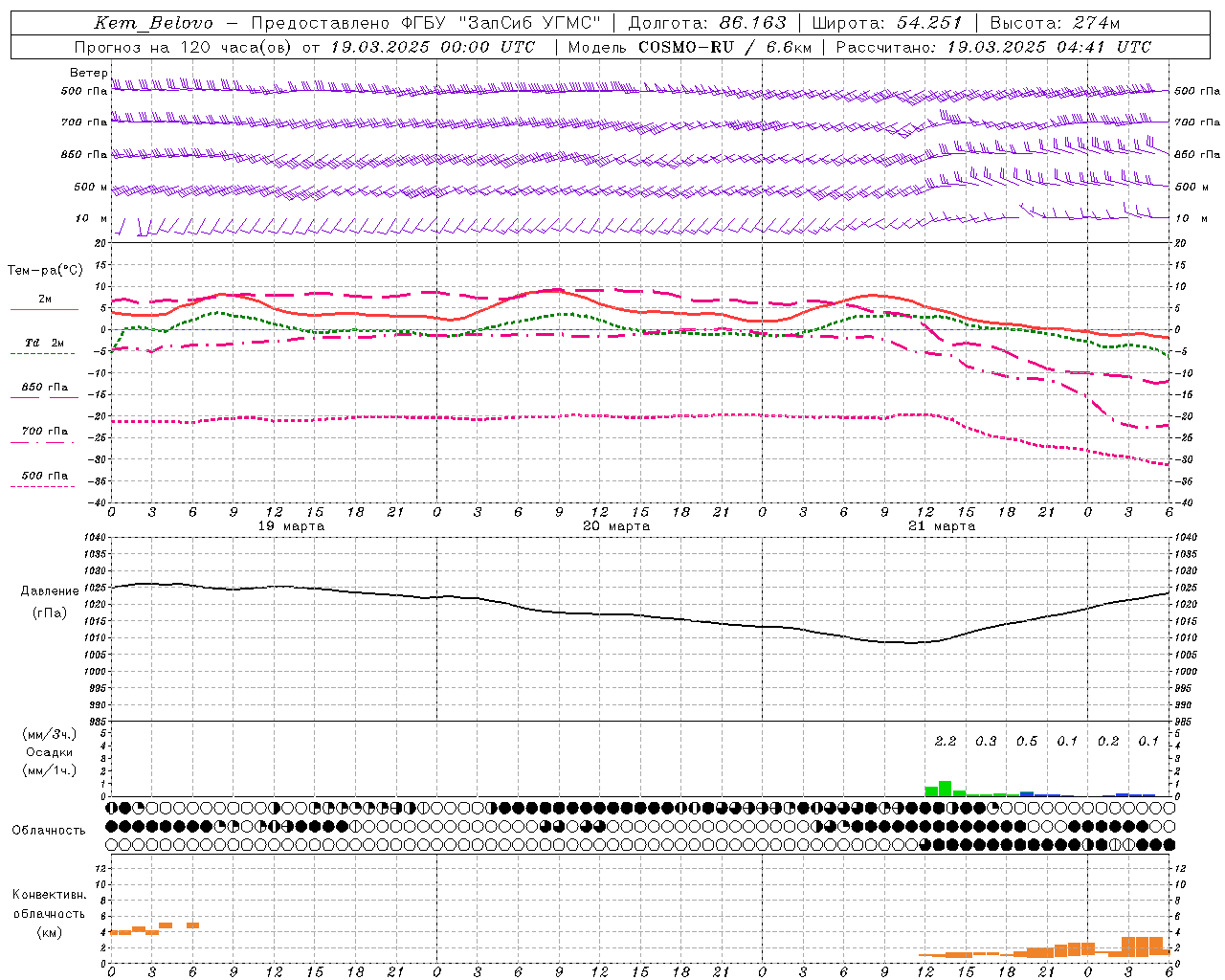
Task: Click the 0.5 precipitation total value
Action: pyautogui.click(x=1027, y=741)
